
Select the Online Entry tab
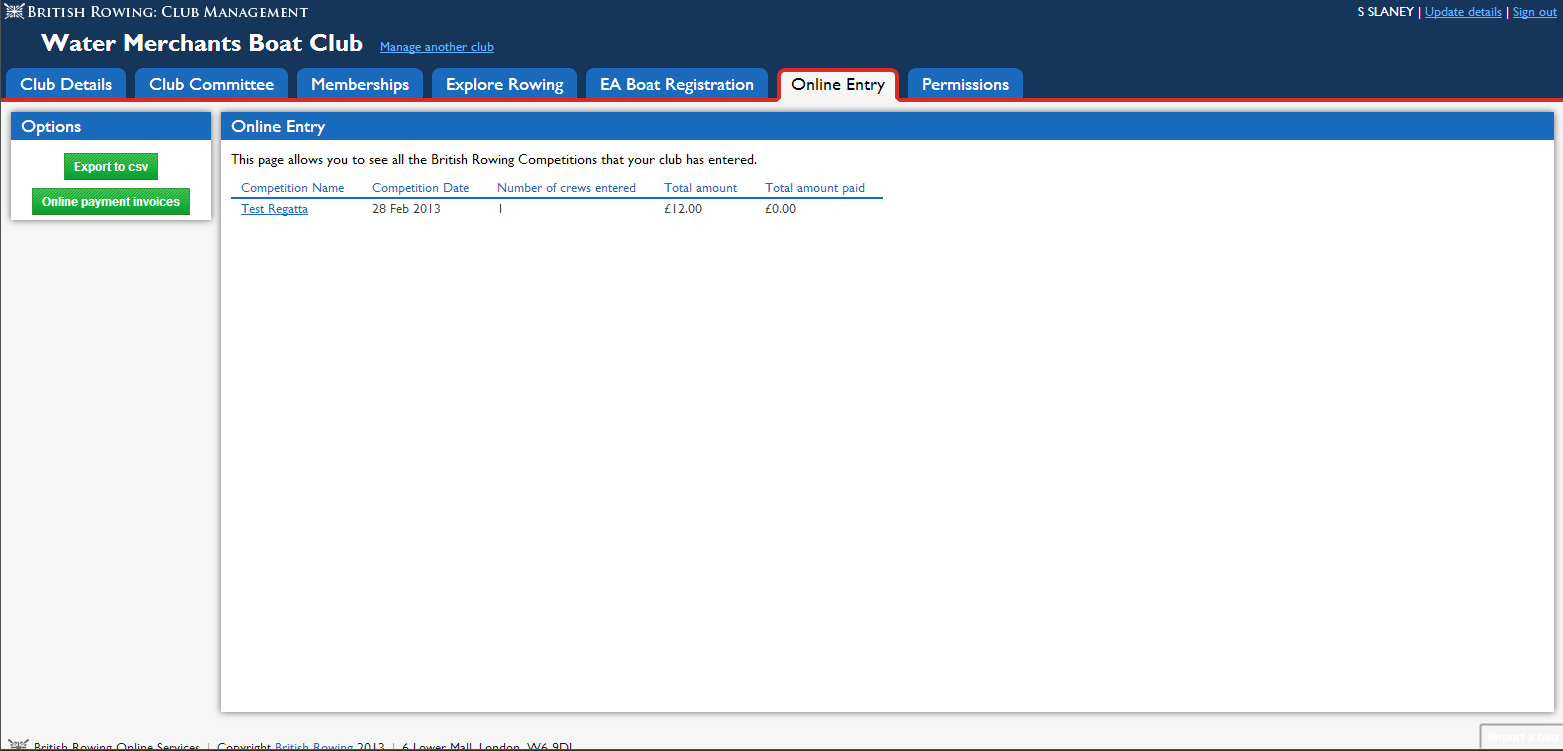click(838, 84)
